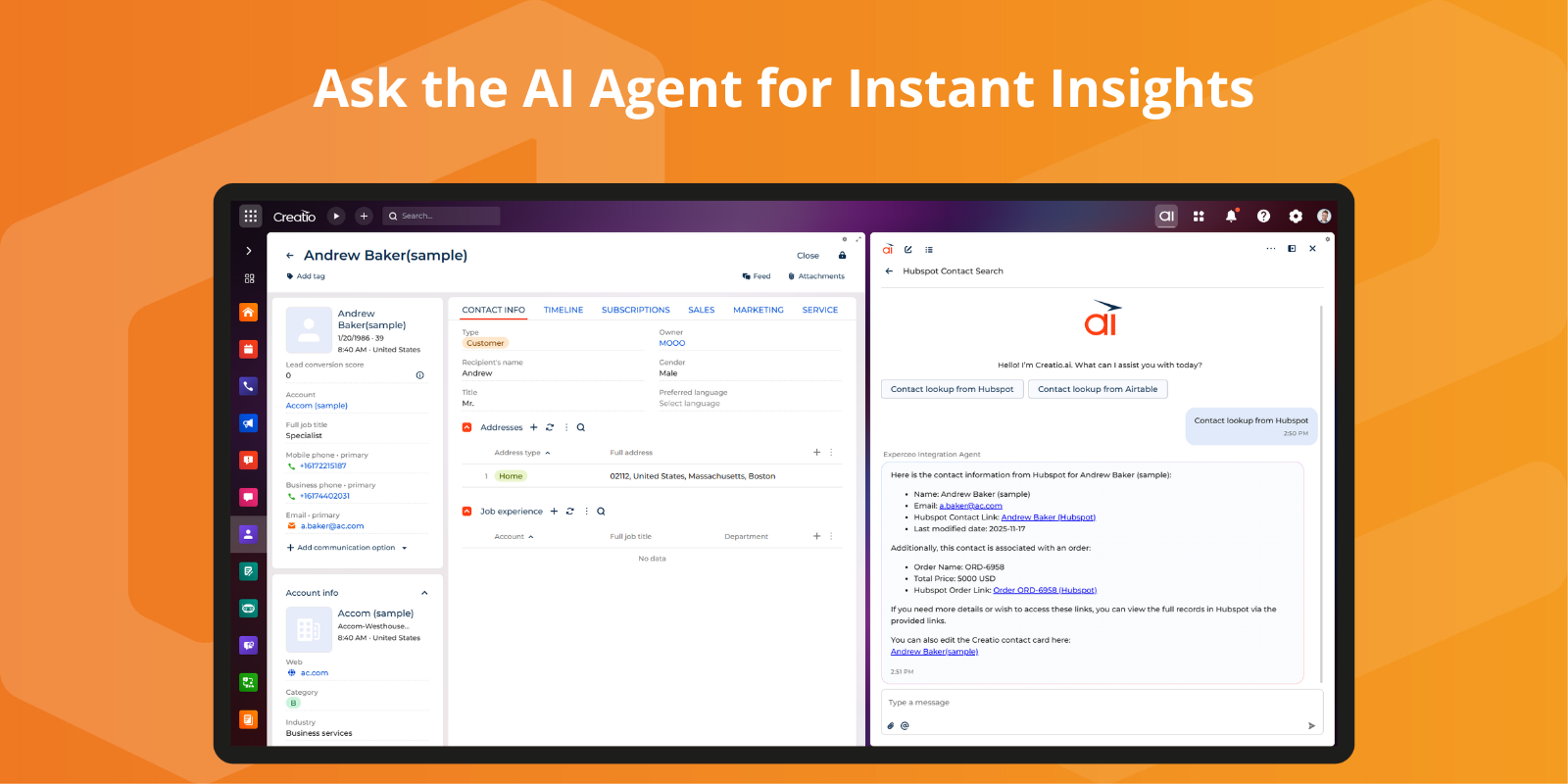Collapse the Account info panel
1568x784 pixels.
(x=424, y=593)
